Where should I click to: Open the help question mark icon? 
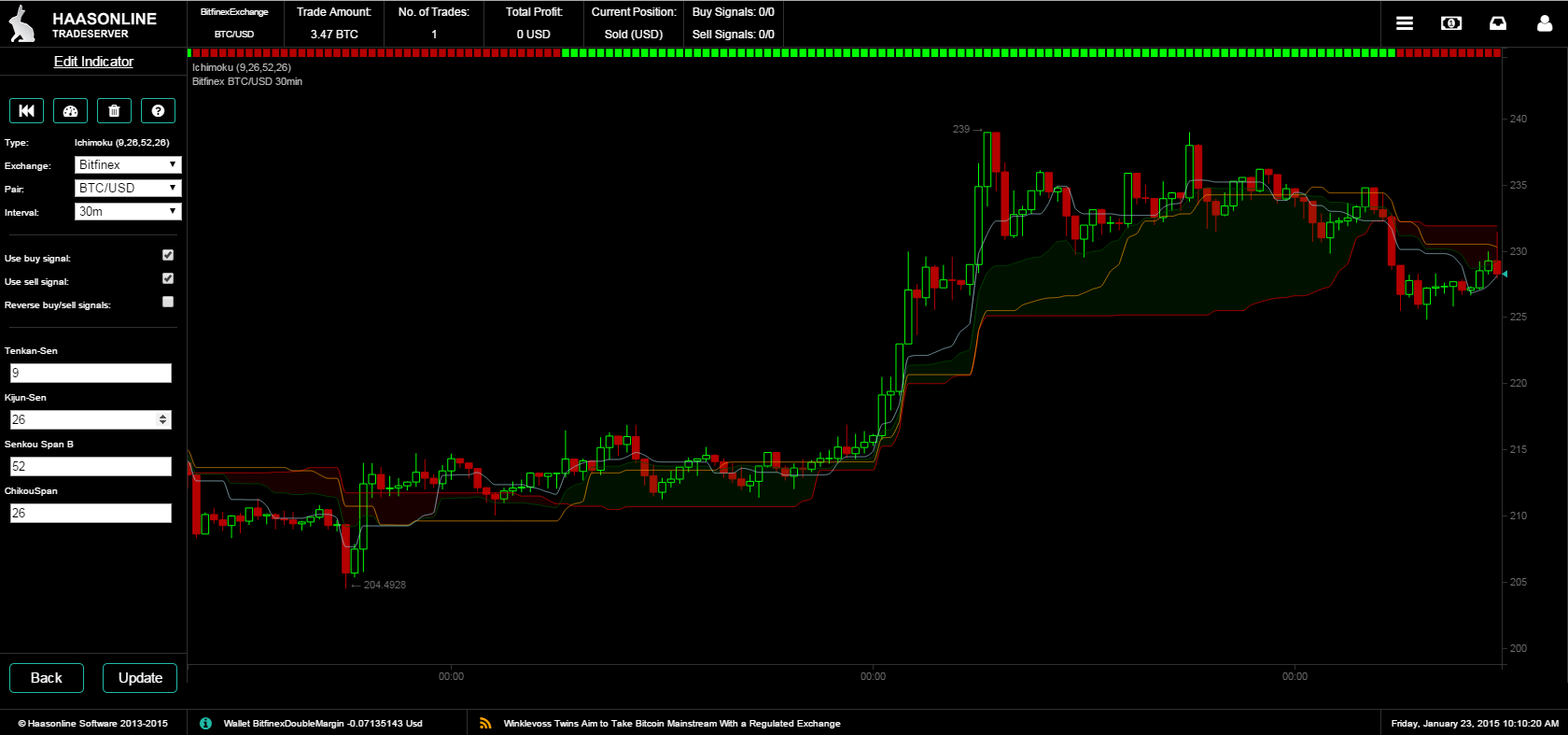click(x=158, y=111)
